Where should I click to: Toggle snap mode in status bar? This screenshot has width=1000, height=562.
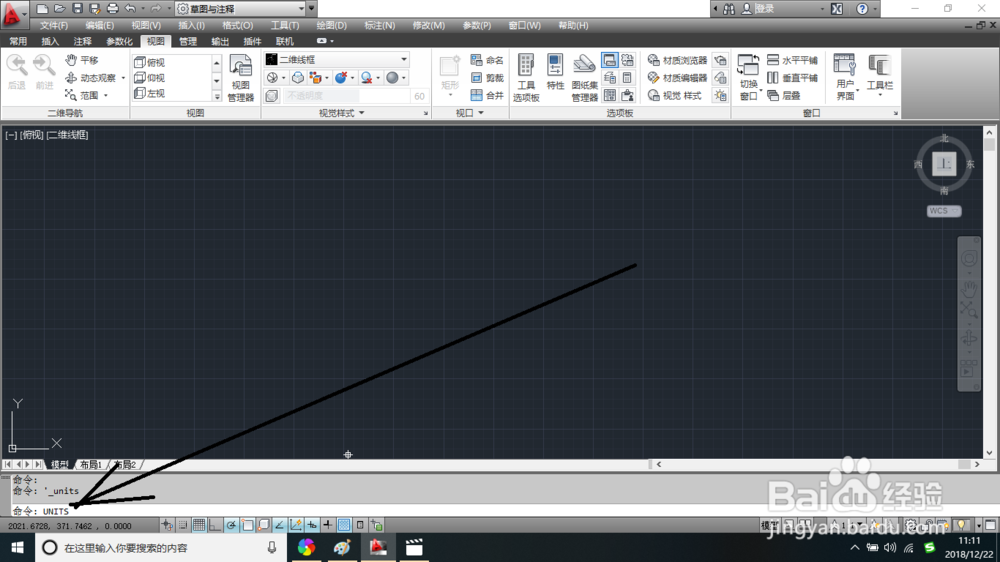[x=183, y=525]
